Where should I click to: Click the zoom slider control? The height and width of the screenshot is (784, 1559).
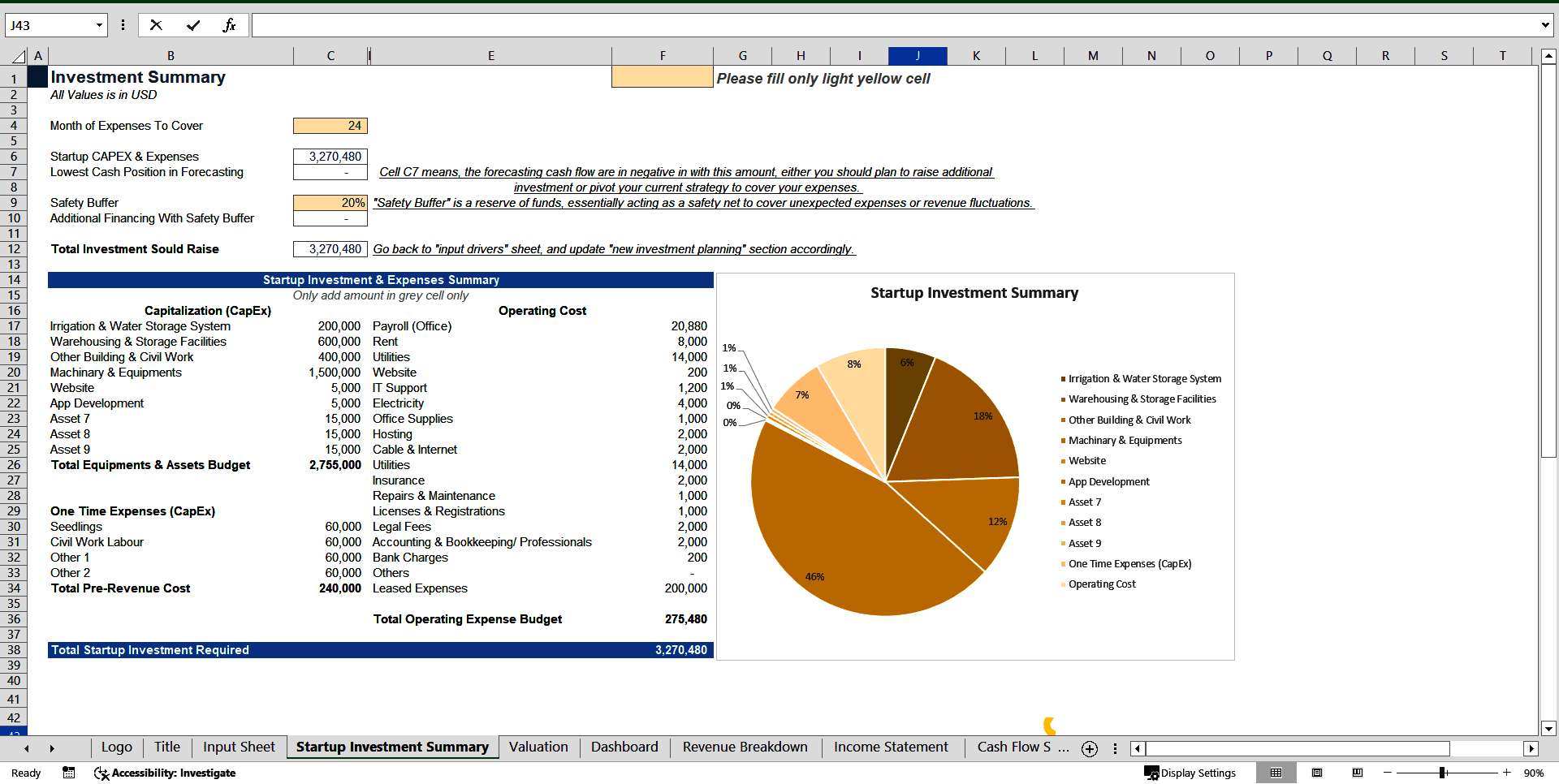[x=1442, y=773]
